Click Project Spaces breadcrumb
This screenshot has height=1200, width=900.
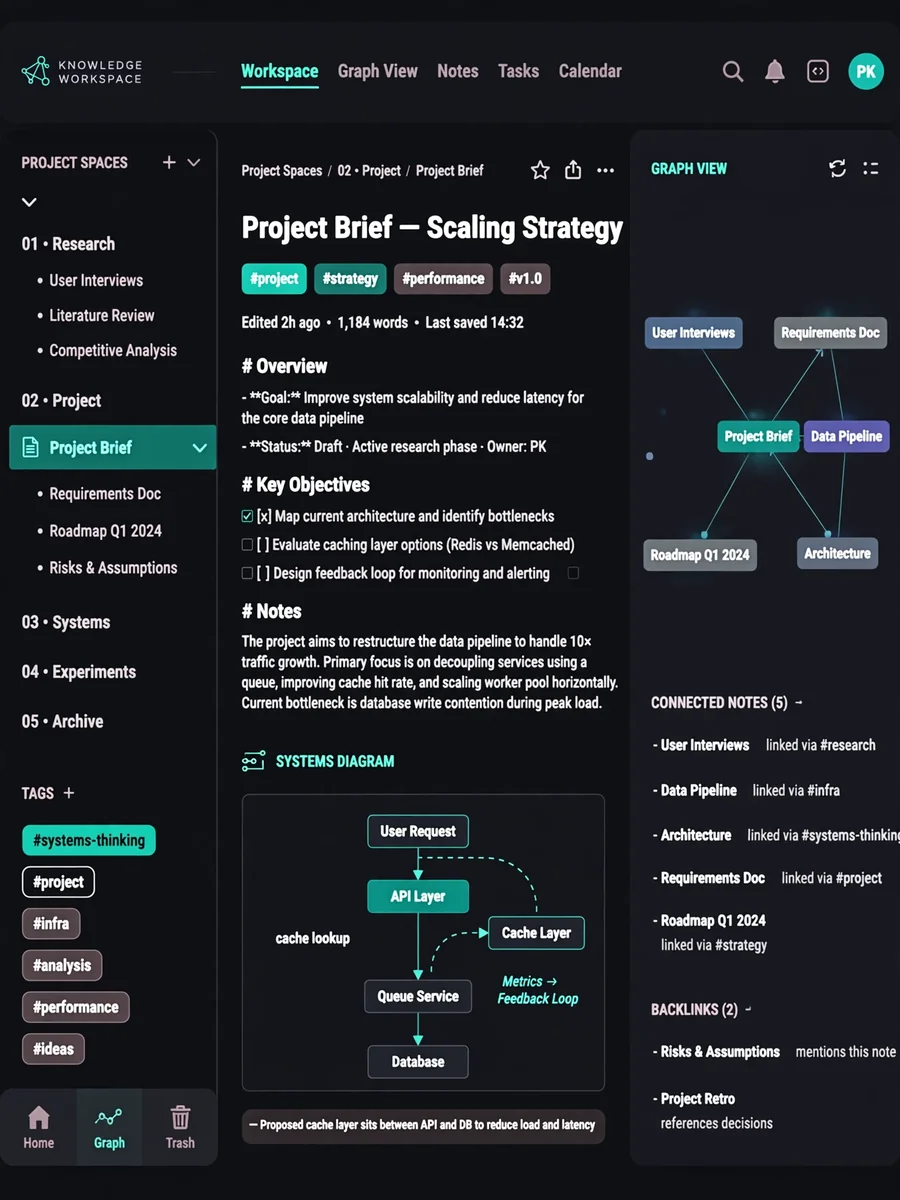point(282,171)
